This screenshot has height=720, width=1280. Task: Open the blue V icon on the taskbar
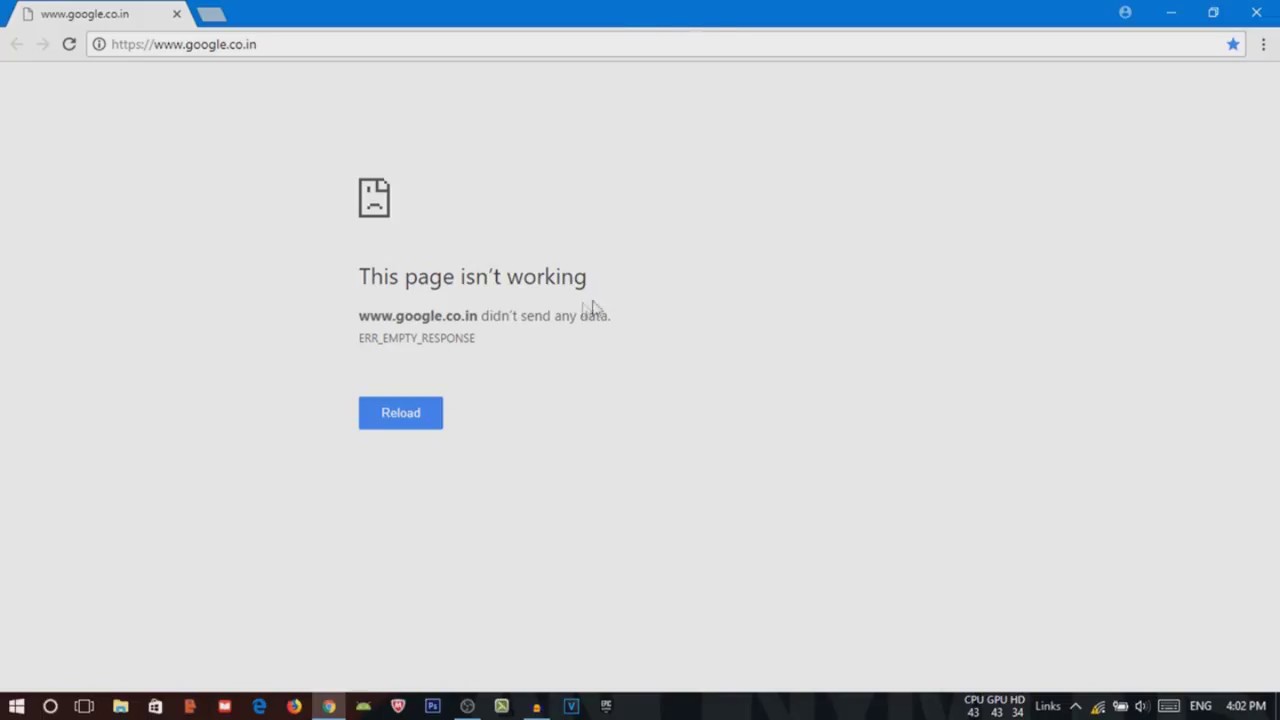(x=571, y=706)
